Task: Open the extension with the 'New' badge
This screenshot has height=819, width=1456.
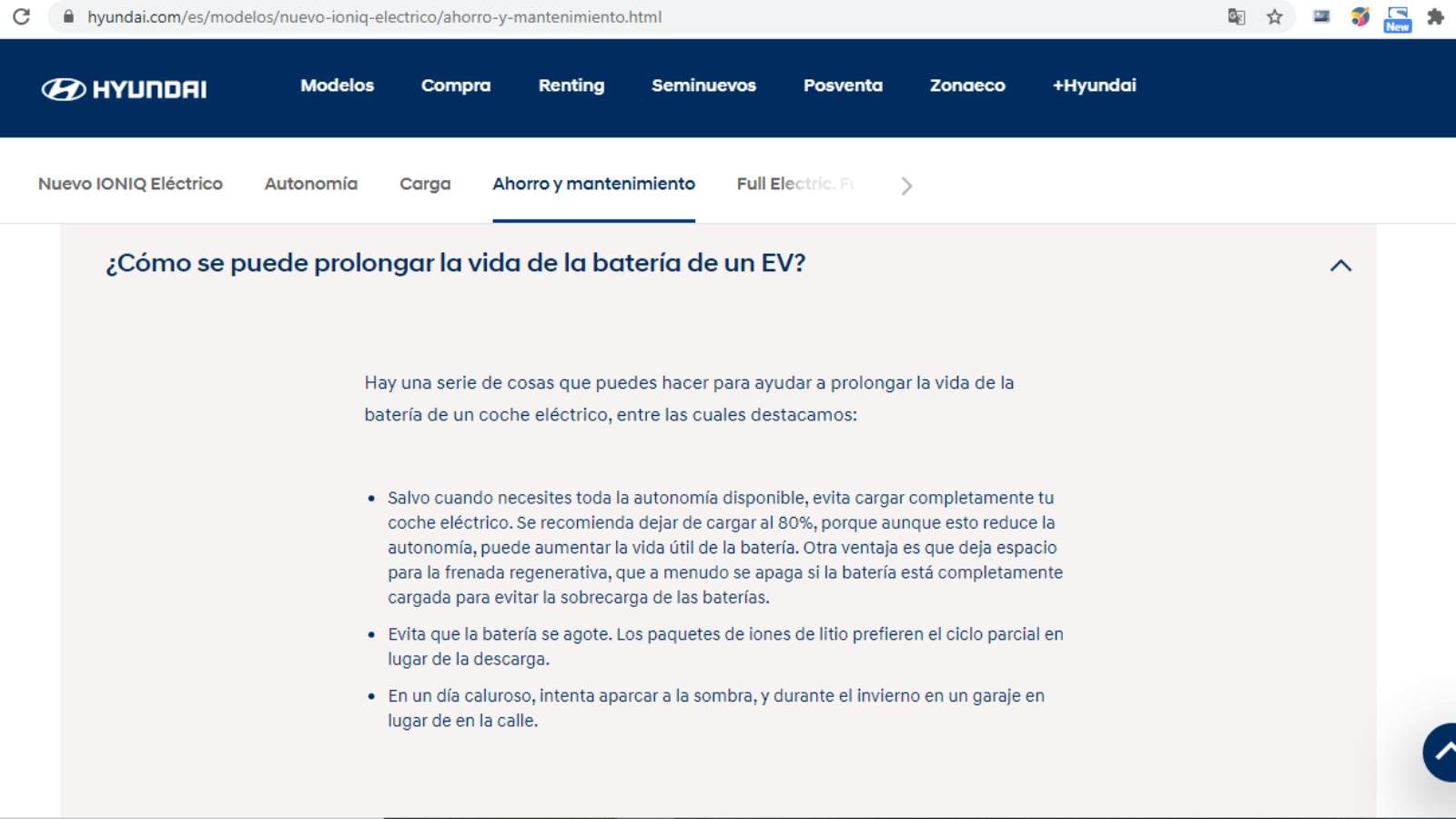Action: [x=1397, y=18]
